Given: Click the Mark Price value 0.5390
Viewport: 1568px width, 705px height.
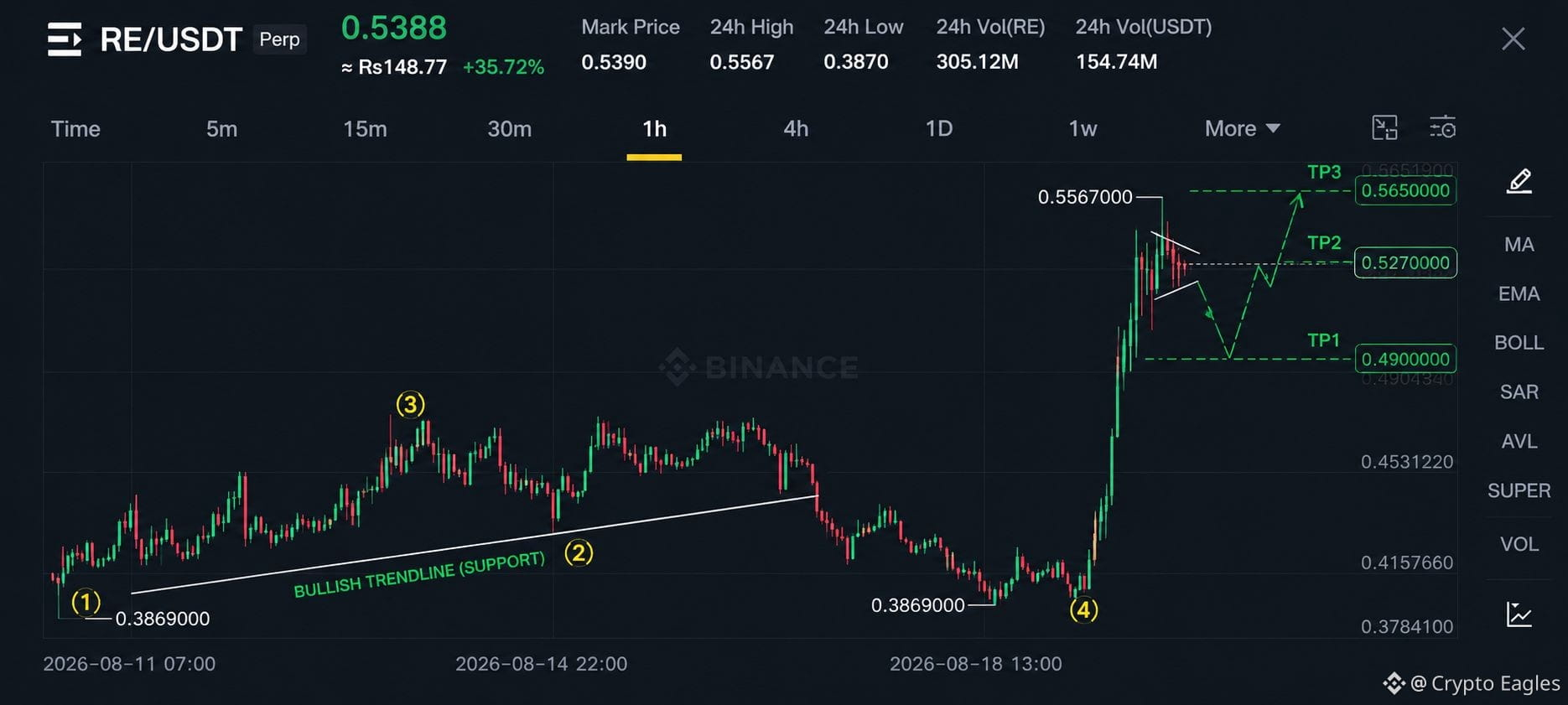Looking at the screenshot, I should coord(614,62).
